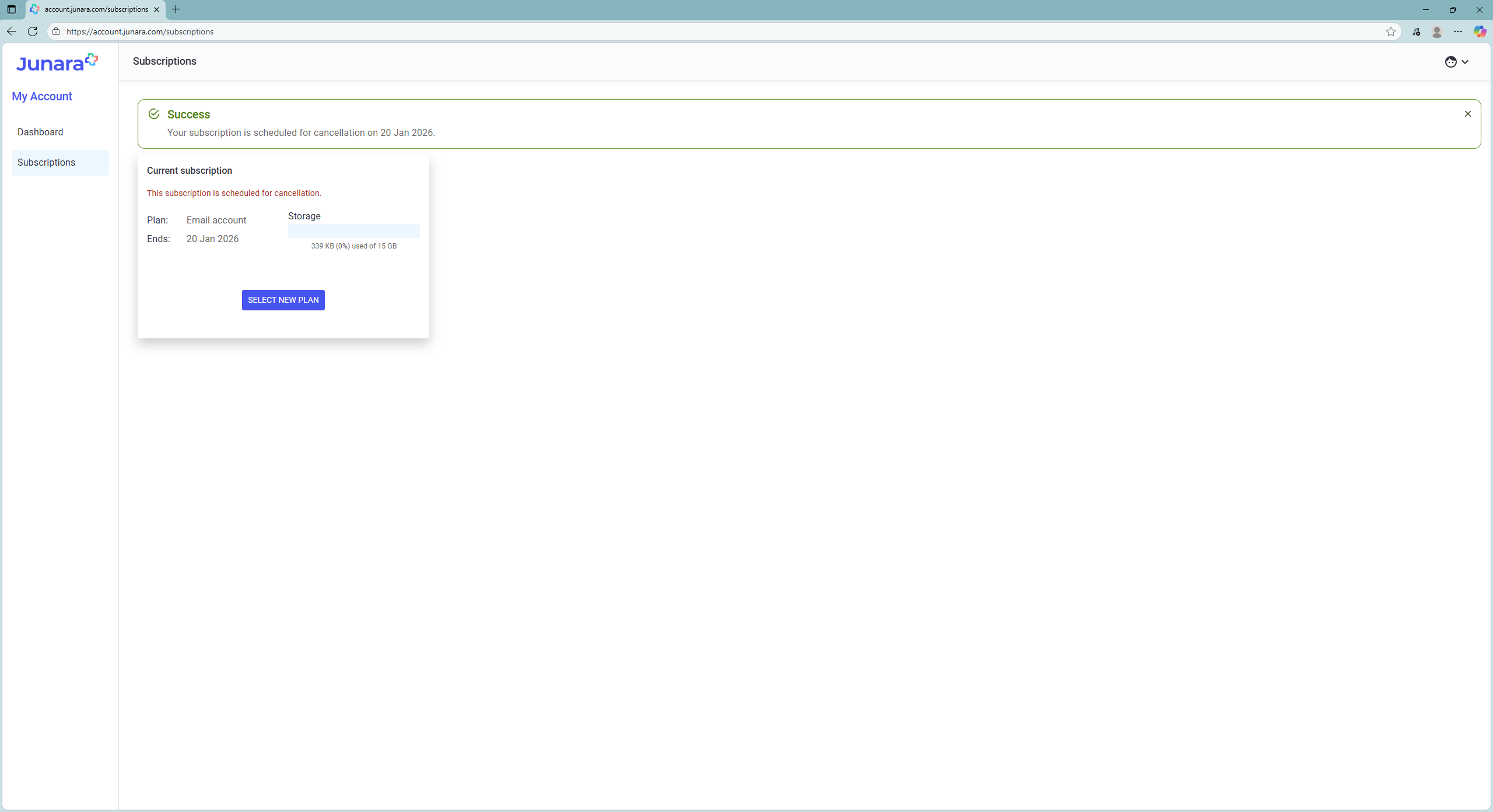Select the account.junara.com/subscriptions tab
This screenshot has width=1493, height=812.
pos(96,9)
